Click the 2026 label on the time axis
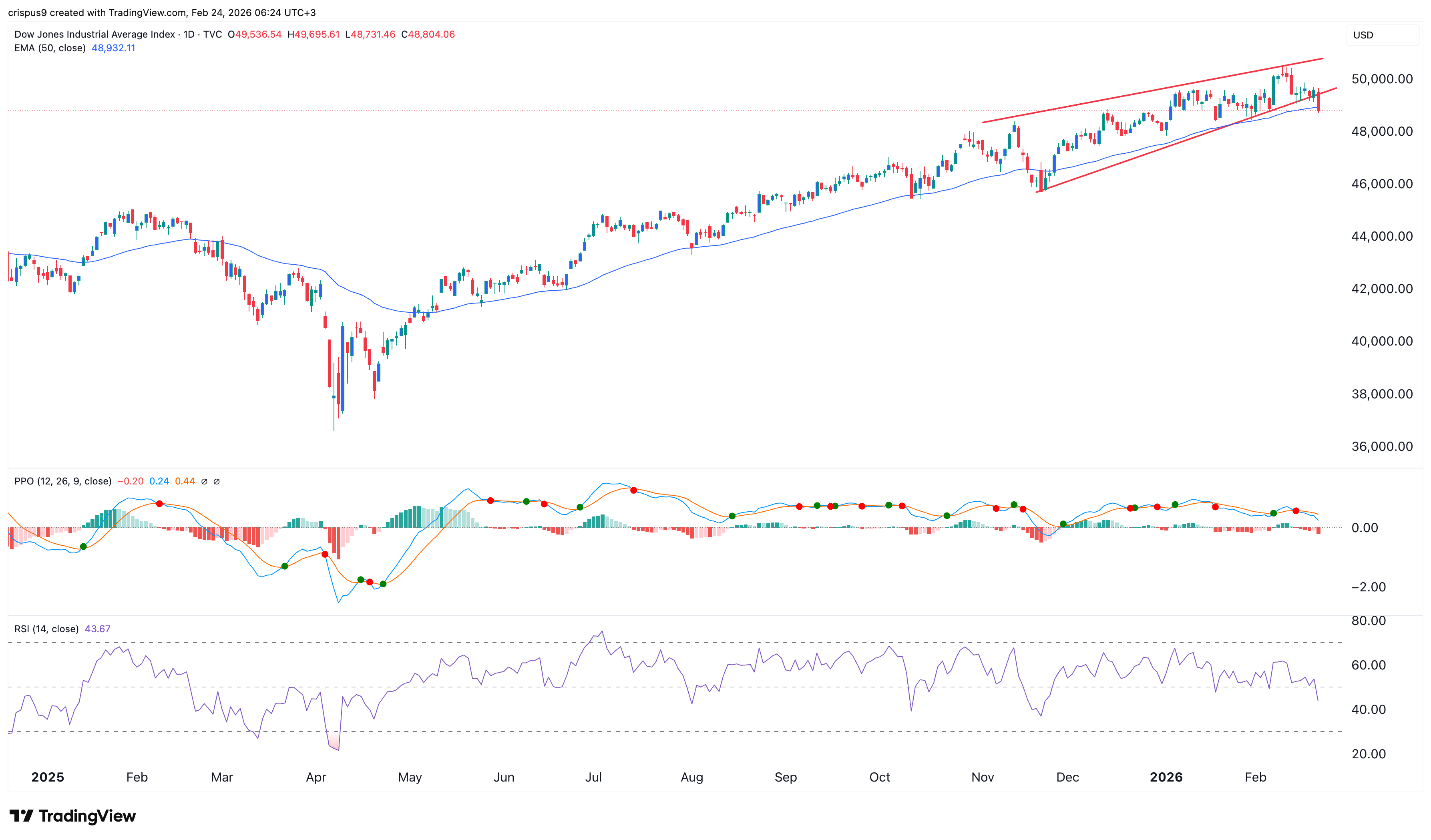1431x840 pixels. click(1167, 777)
